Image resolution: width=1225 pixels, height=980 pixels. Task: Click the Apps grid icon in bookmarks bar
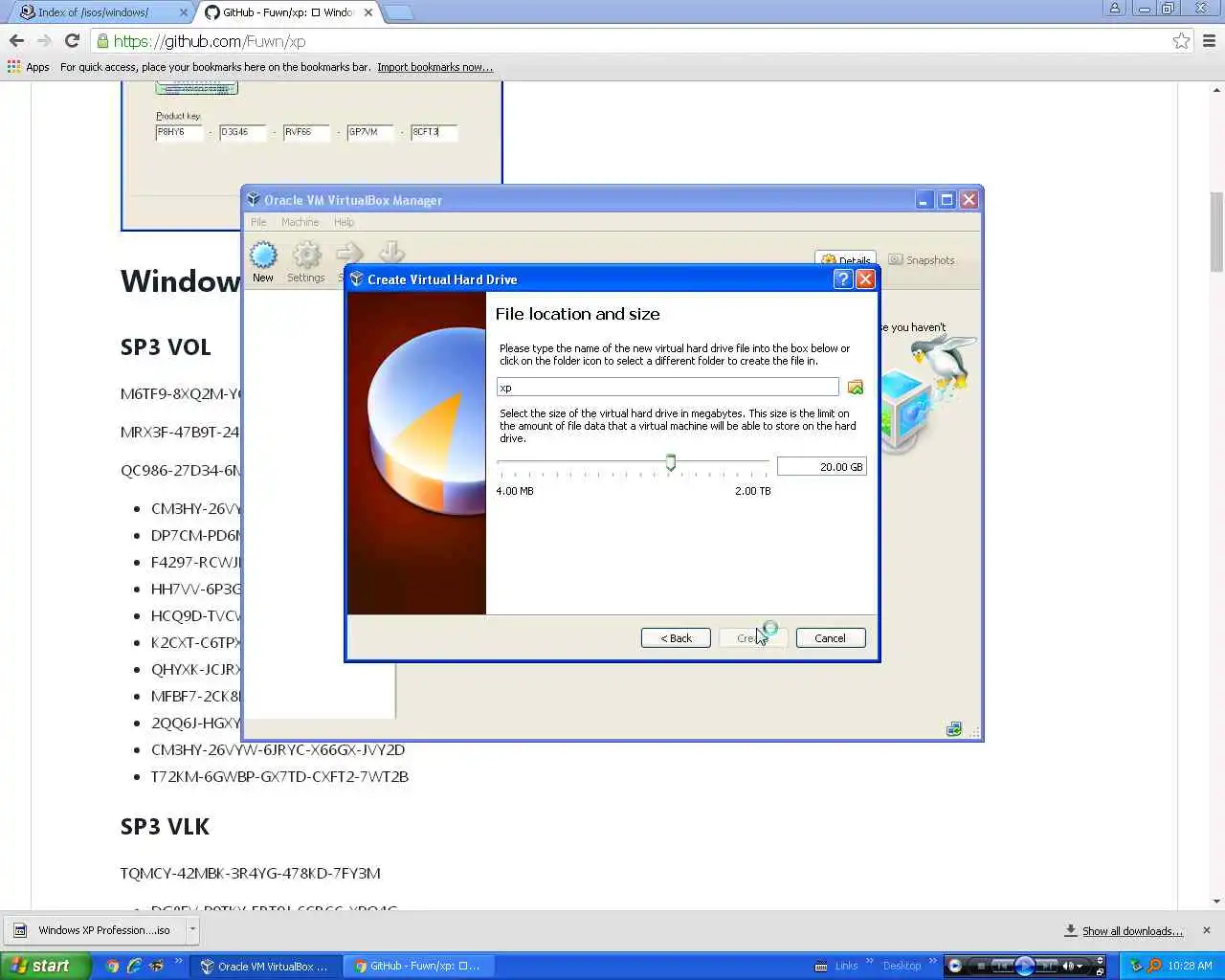(x=13, y=67)
